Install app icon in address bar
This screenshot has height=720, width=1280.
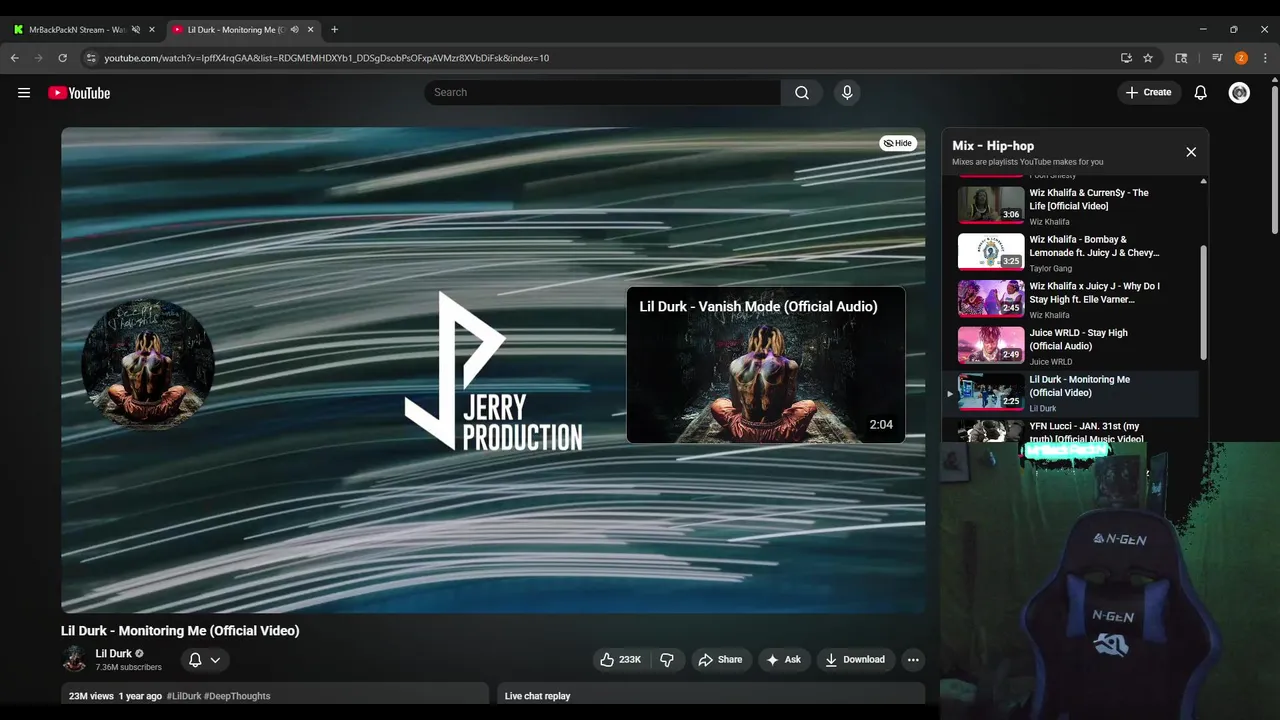(1126, 58)
